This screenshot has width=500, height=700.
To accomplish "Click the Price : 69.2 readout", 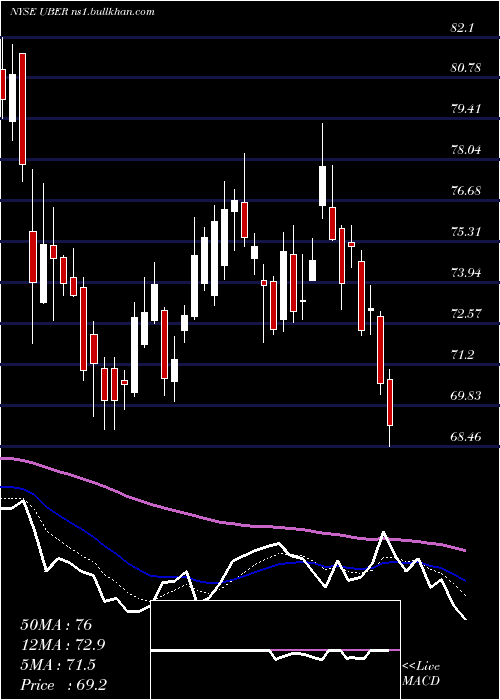I will coord(63,685).
